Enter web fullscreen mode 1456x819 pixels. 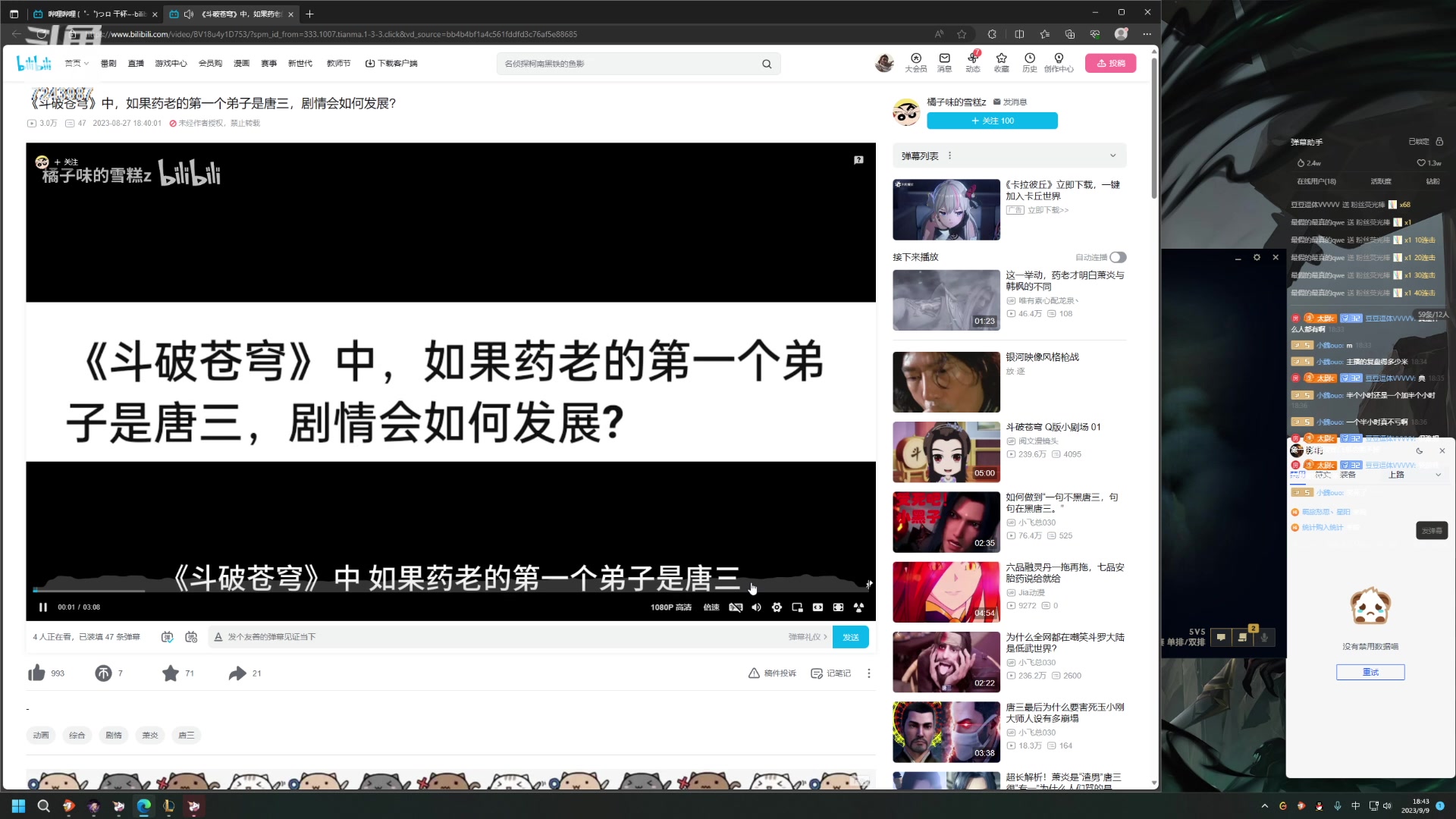[x=838, y=607]
